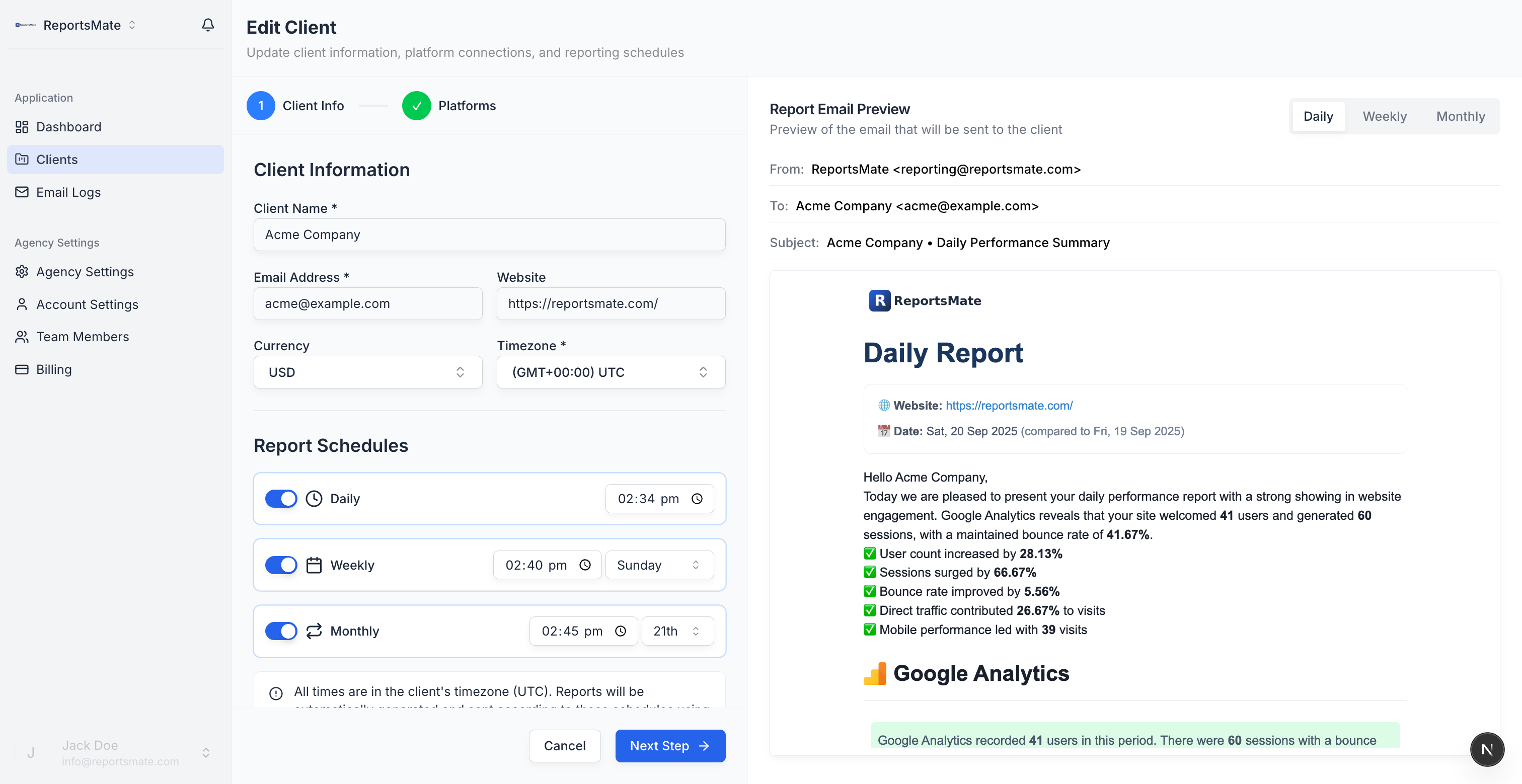1522x784 pixels.
Task: Change the weekly report day from Sunday
Action: [659, 565]
